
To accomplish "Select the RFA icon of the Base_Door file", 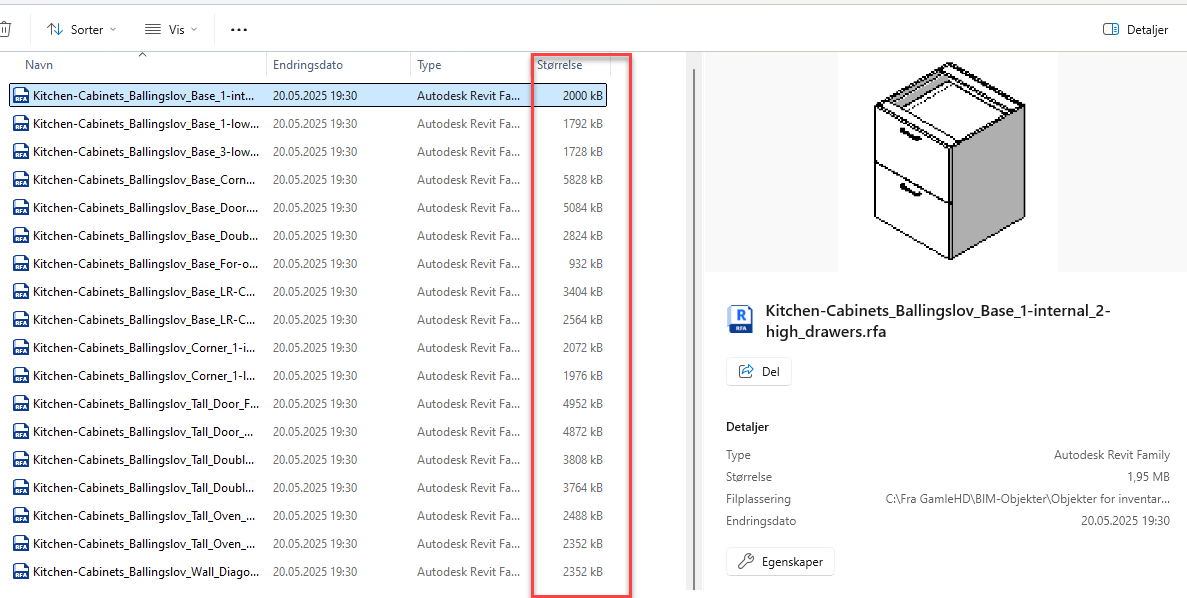I will [x=21, y=207].
